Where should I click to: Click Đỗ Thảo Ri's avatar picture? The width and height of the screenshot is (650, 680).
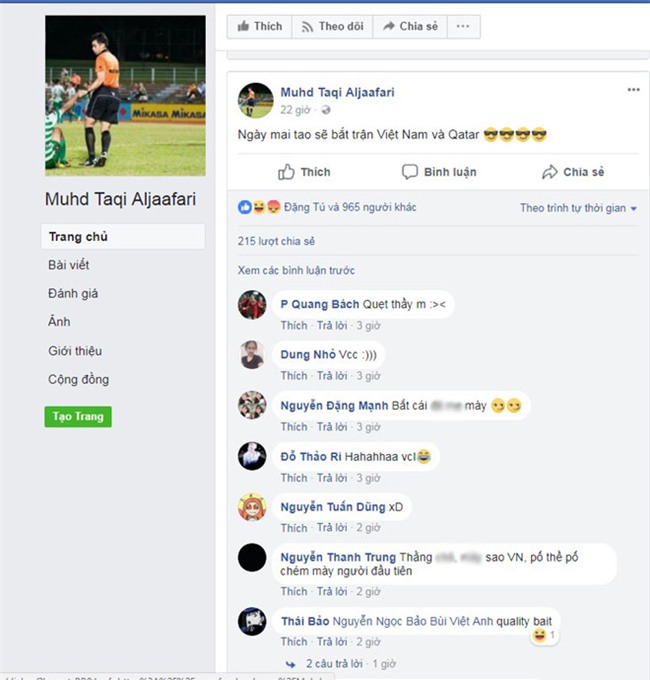click(x=252, y=456)
